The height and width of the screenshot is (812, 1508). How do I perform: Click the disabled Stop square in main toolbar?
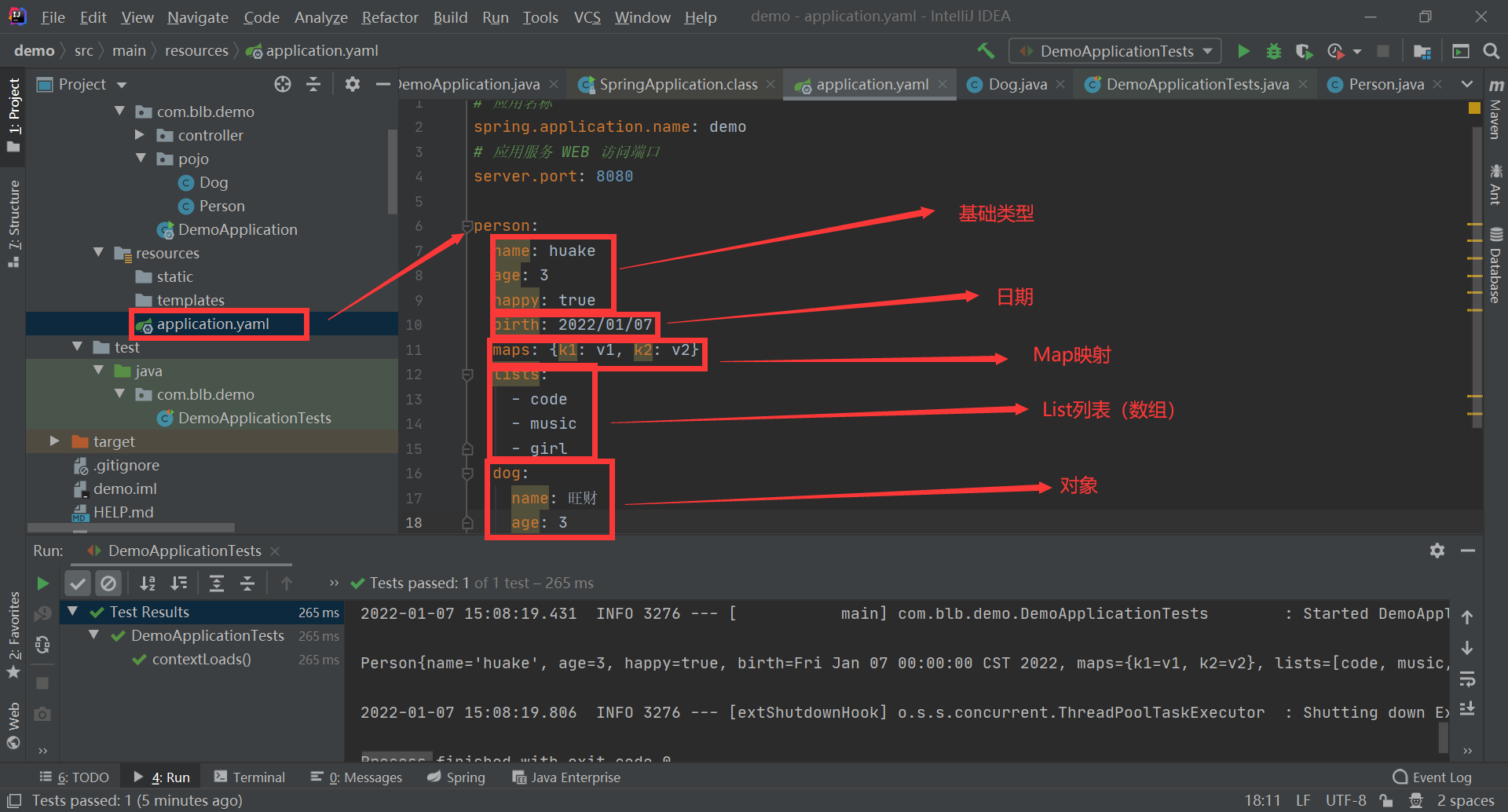[1383, 51]
